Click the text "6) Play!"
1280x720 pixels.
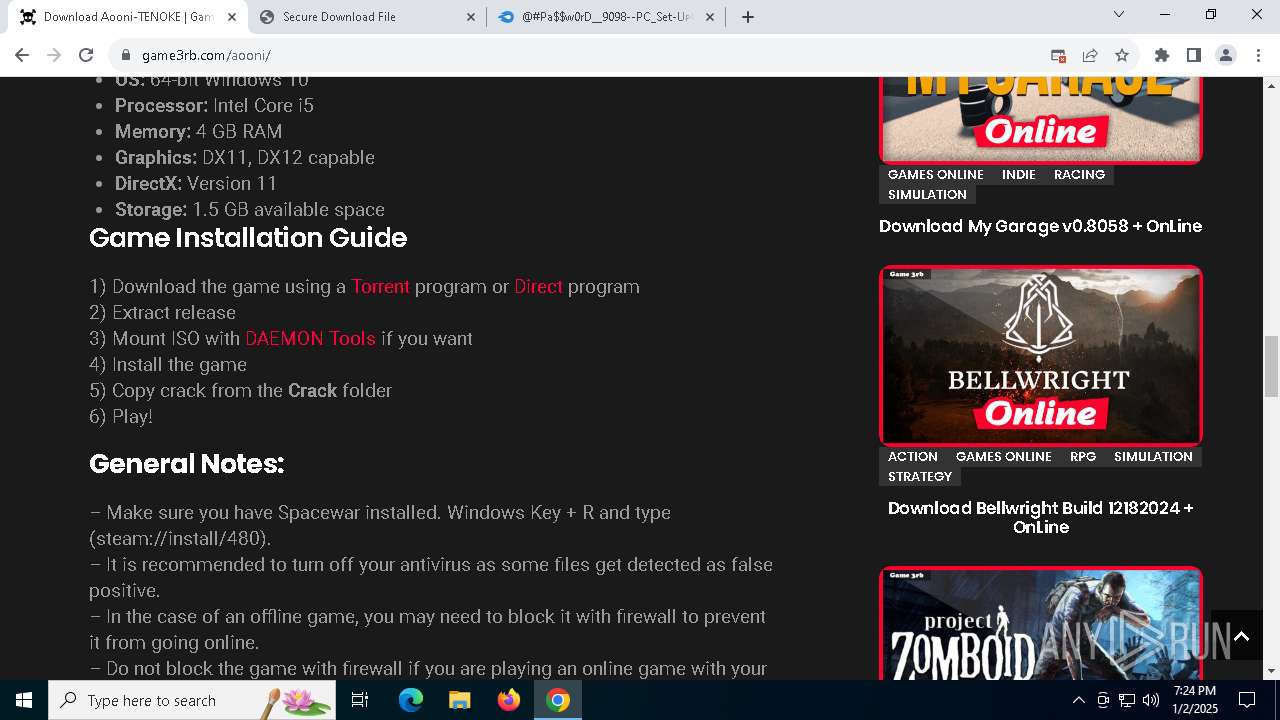[121, 416]
